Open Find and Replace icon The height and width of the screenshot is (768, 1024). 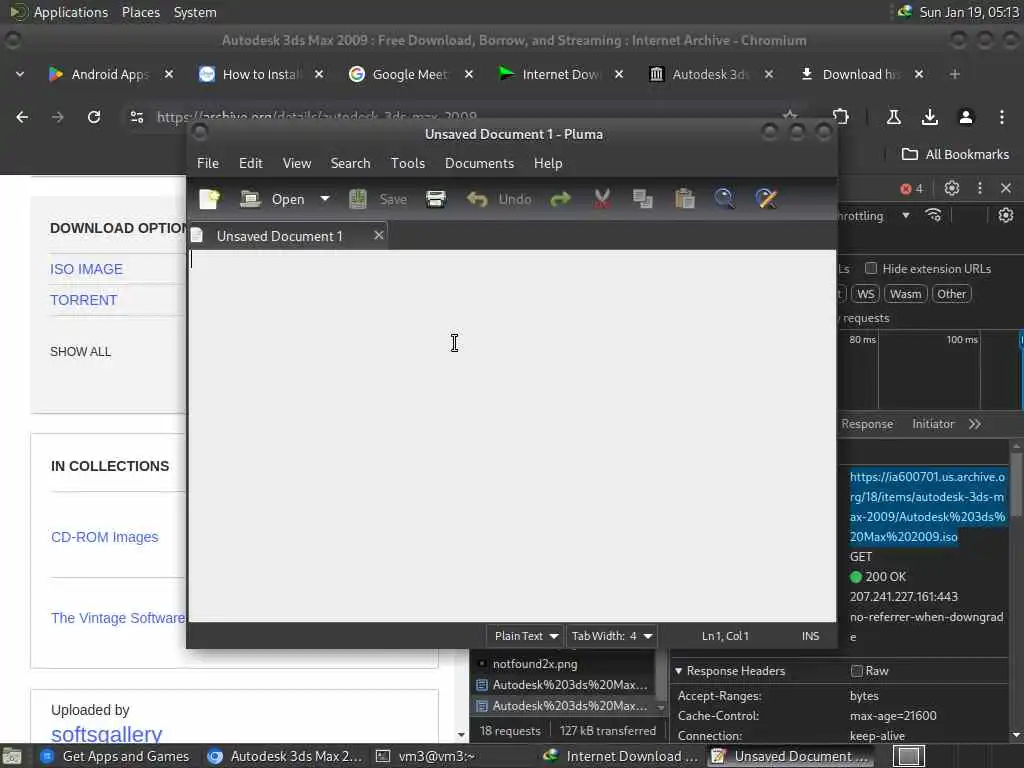click(766, 199)
